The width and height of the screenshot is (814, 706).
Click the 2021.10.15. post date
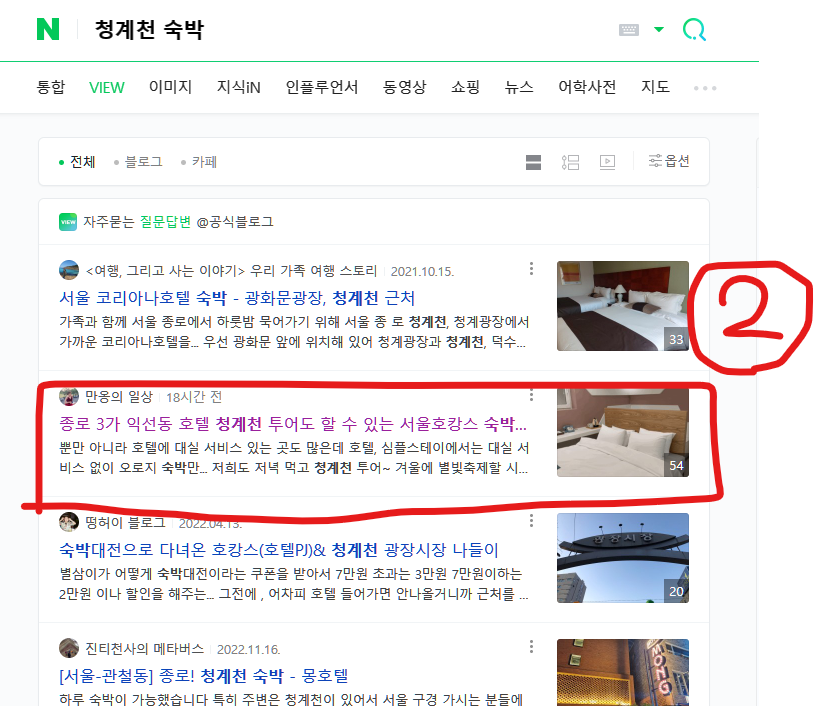tap(423, 271)
